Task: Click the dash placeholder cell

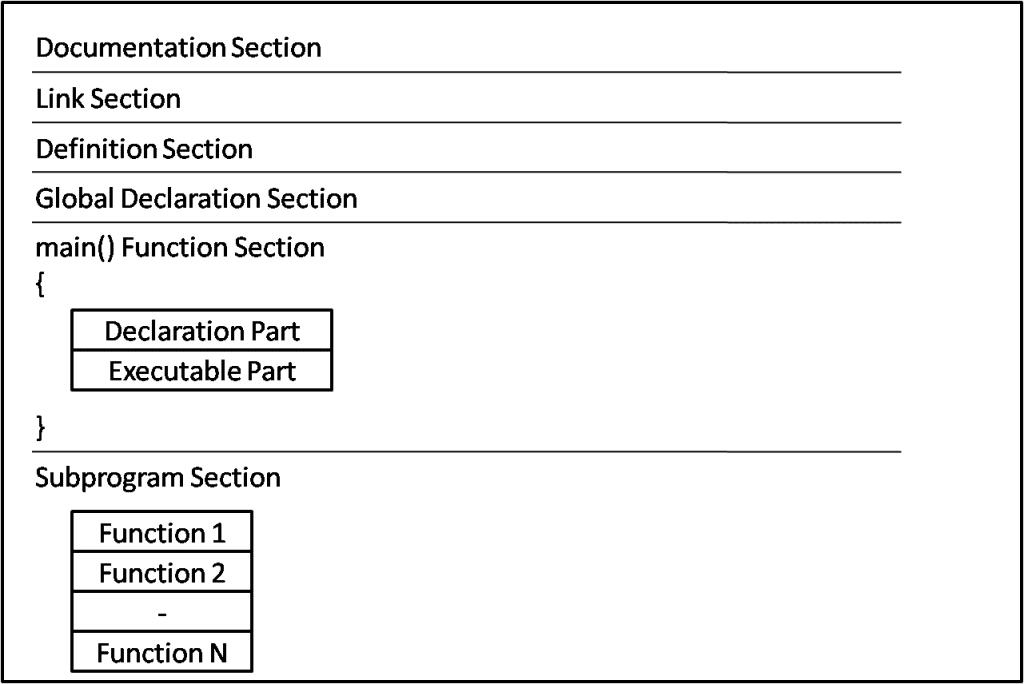Action: tap(162, 612)
